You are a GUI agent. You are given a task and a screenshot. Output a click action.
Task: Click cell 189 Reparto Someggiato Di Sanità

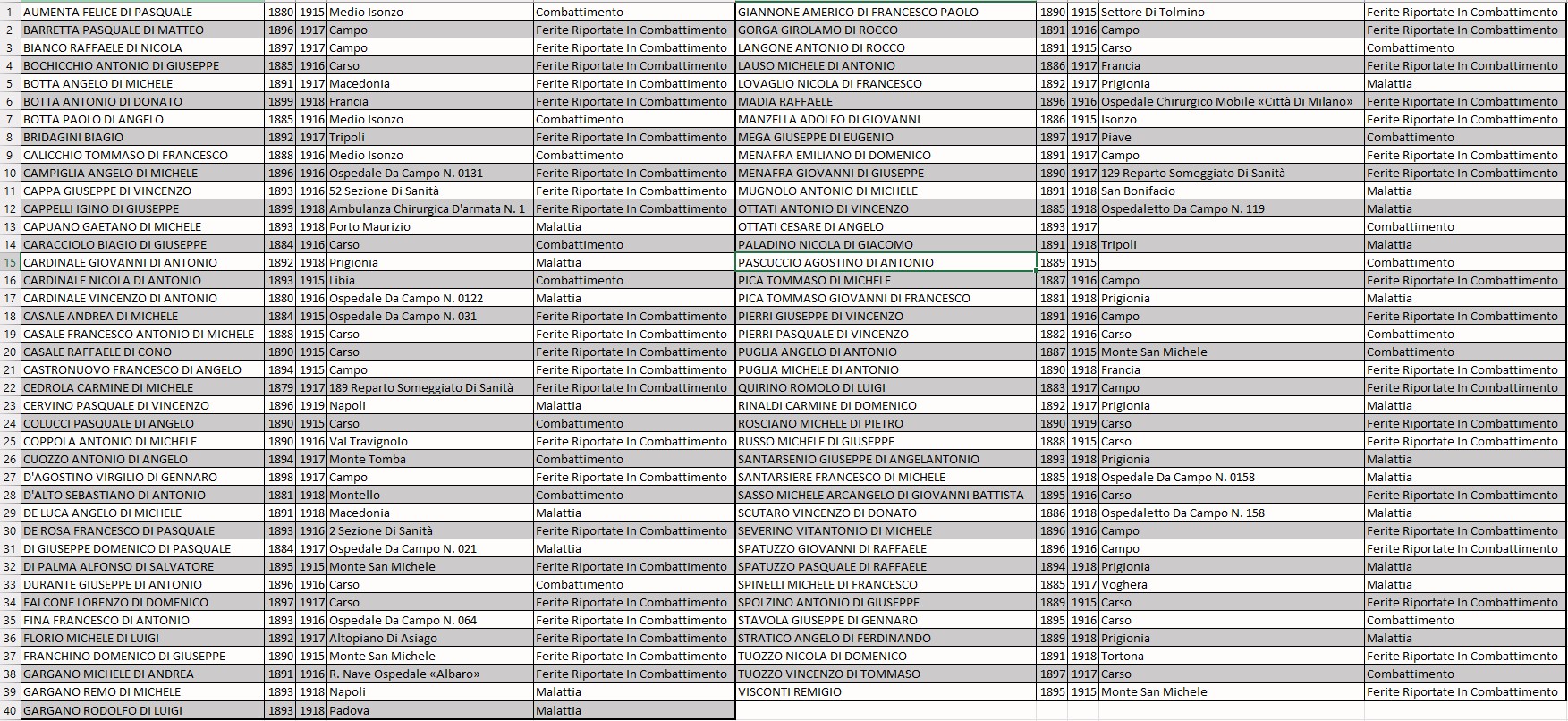point(430,387)
